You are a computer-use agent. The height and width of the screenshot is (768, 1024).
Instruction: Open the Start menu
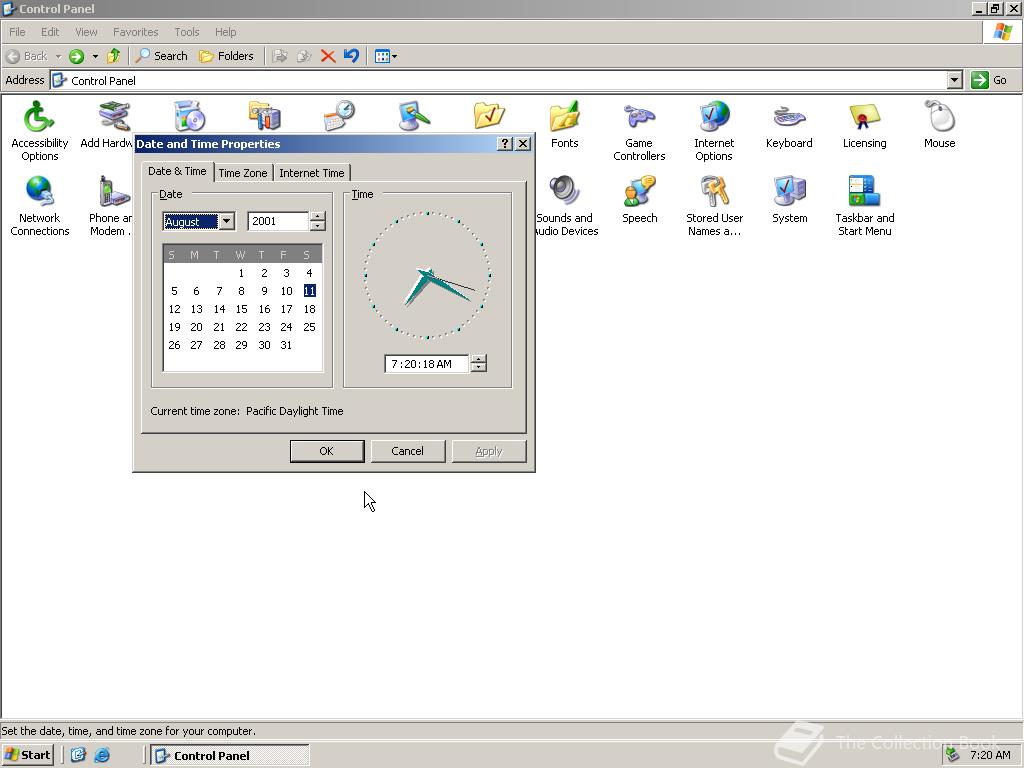tap(27, 755)
